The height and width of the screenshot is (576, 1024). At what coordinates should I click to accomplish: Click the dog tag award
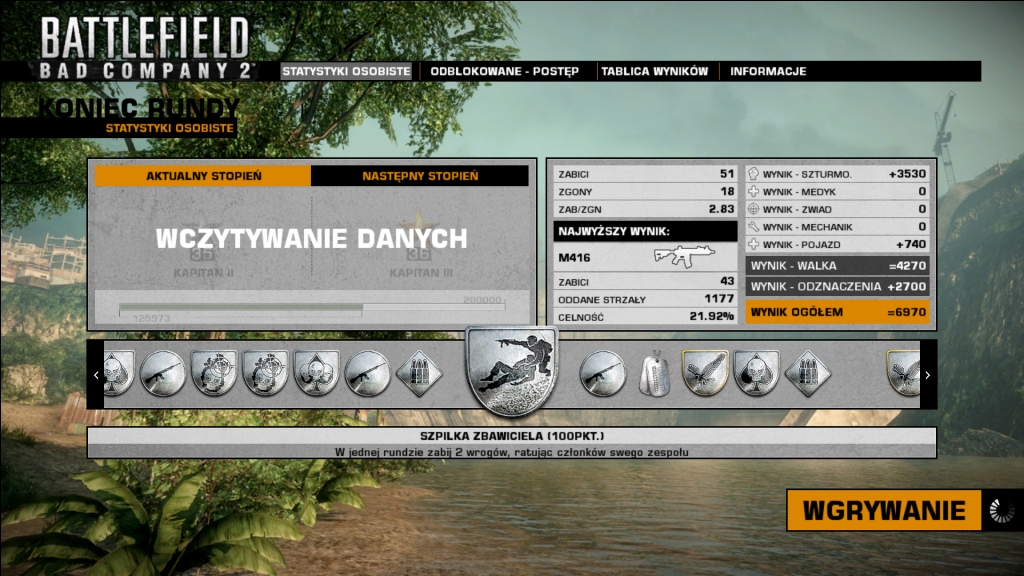coord(654,374)
